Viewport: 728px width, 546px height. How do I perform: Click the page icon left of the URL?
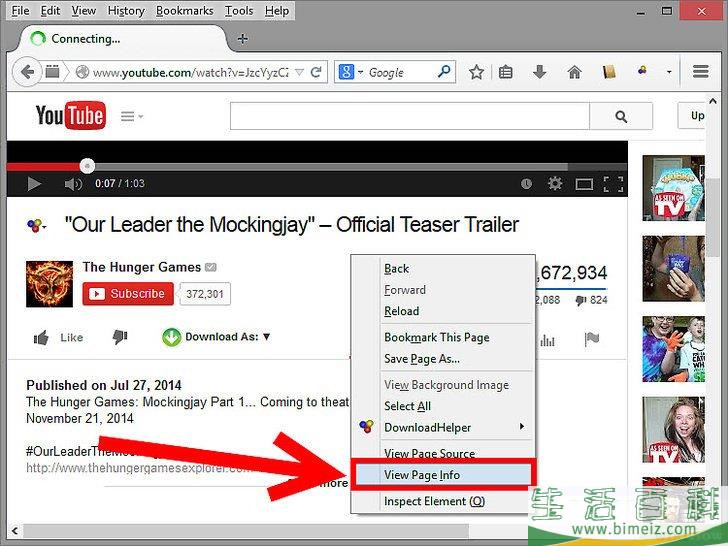click(x=52, y=72)
